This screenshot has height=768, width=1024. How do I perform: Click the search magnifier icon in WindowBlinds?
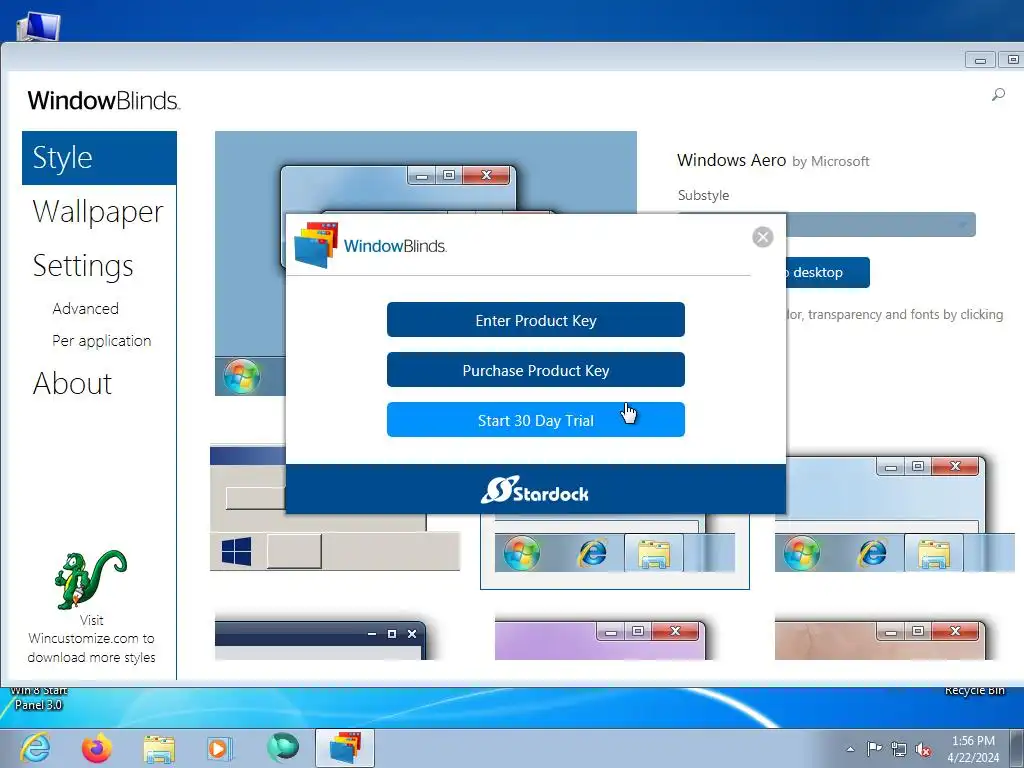(x=998, y=95)
